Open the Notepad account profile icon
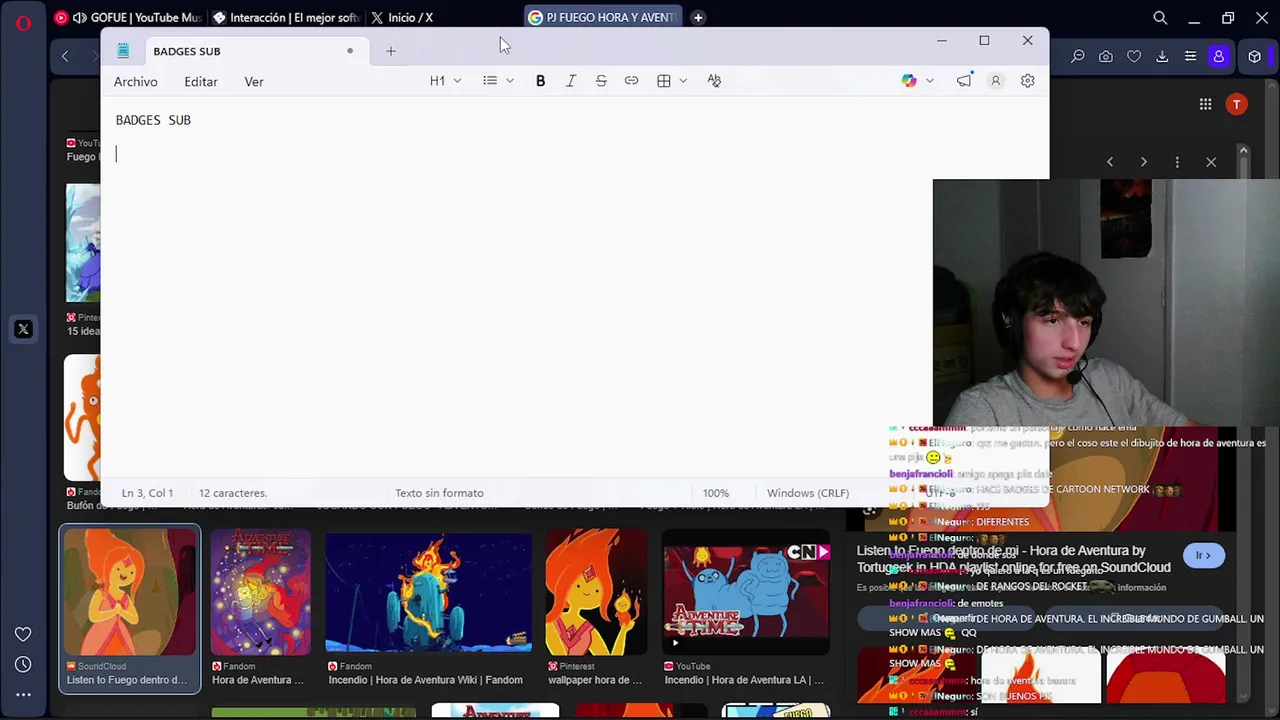 995,81
